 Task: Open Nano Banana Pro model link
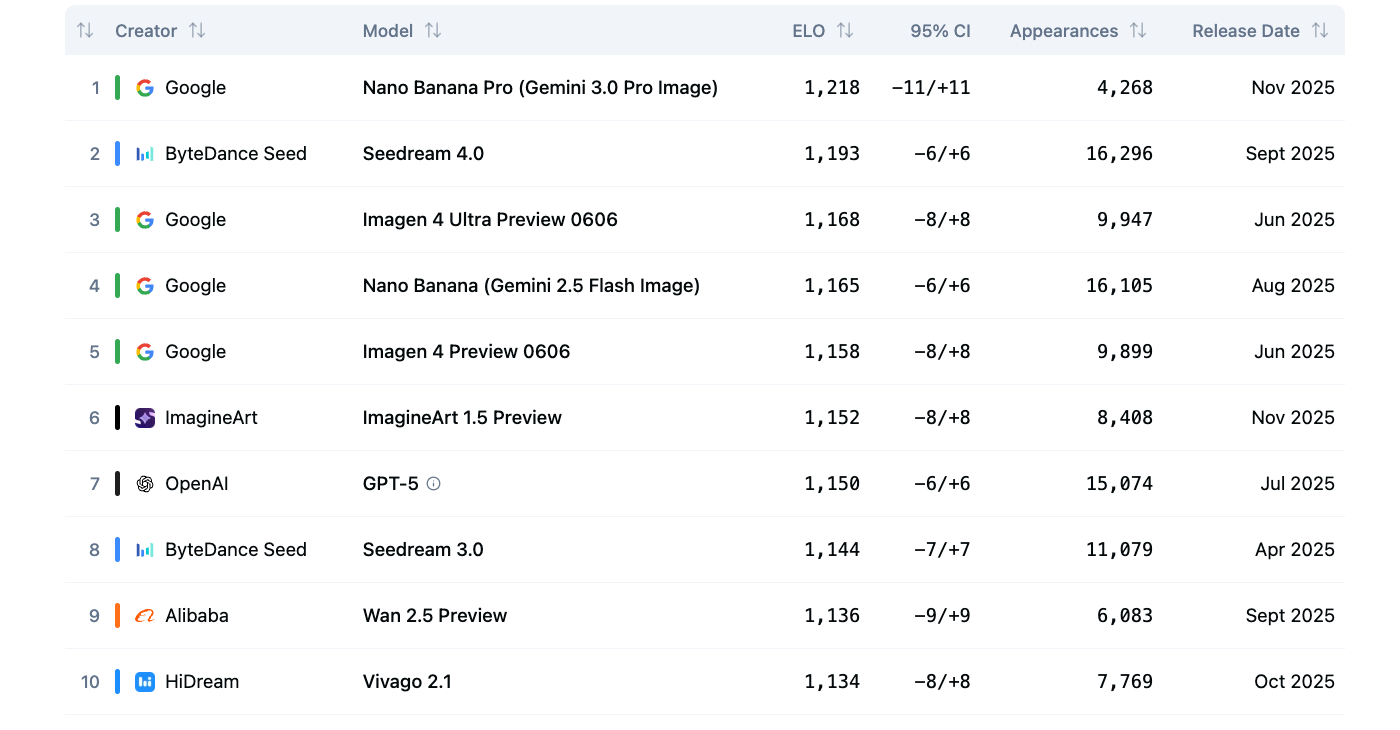pos(540,88)
